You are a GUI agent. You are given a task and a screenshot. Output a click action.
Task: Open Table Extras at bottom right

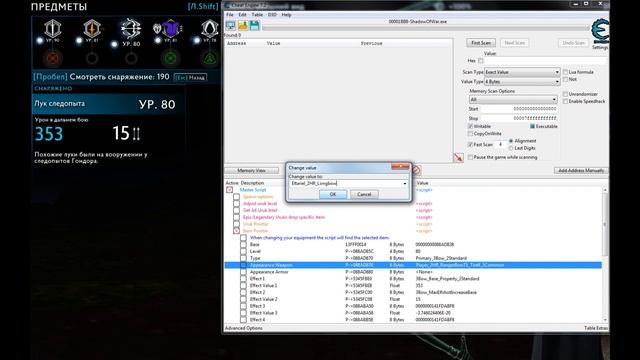point(596,328)
